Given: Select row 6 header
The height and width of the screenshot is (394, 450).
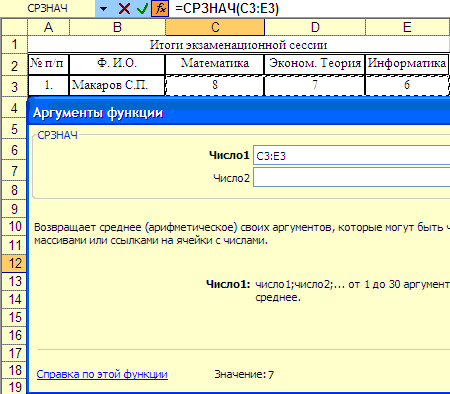Looking at the screenshot, I should click(14, 149).
